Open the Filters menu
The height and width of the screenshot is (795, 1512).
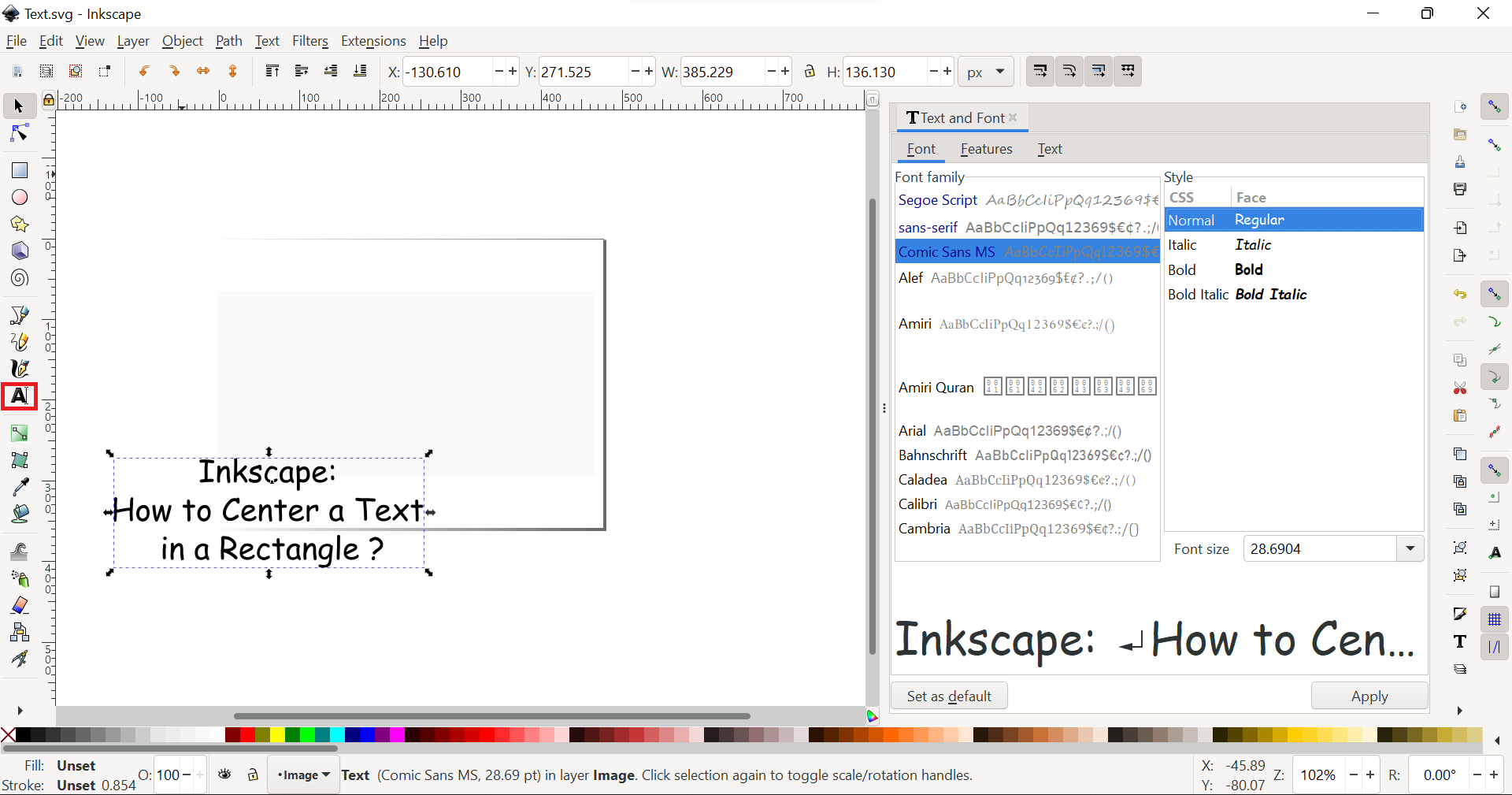(x=310, y=41)
